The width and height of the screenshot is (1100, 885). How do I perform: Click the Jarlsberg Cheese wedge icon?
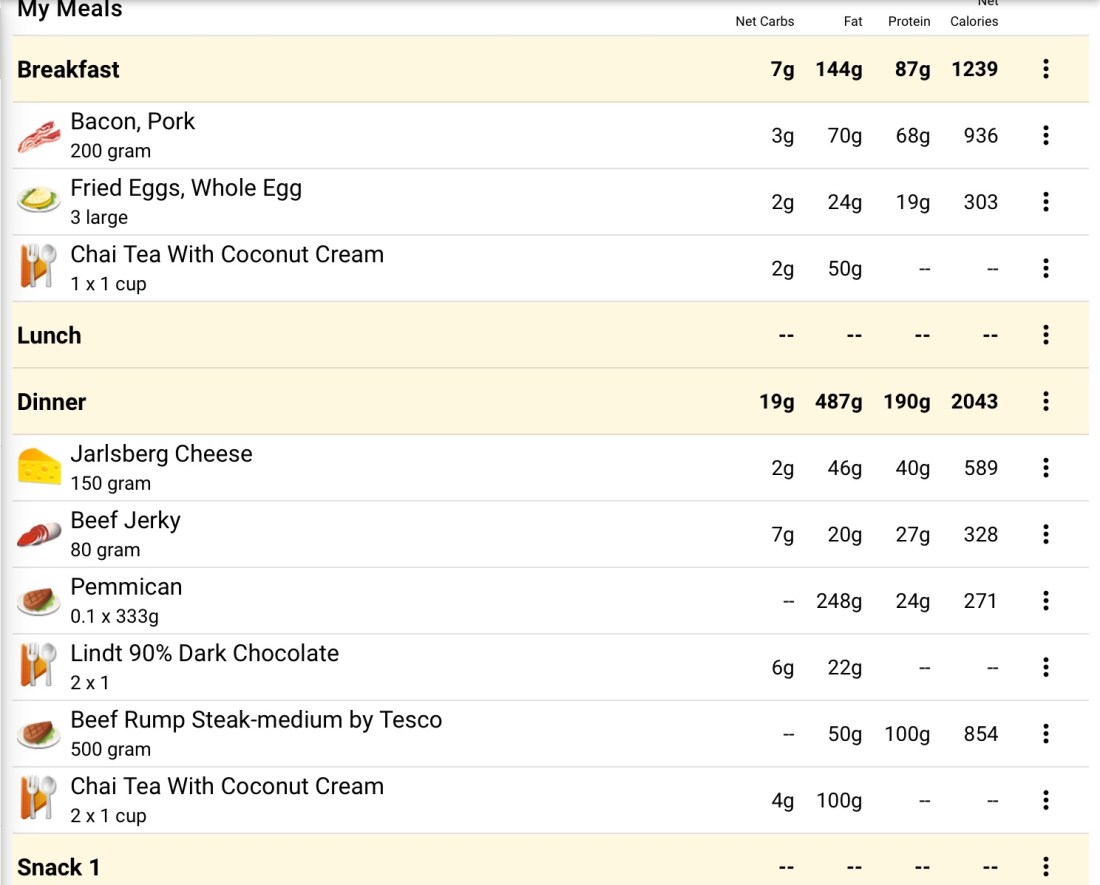tap(39, 467)
